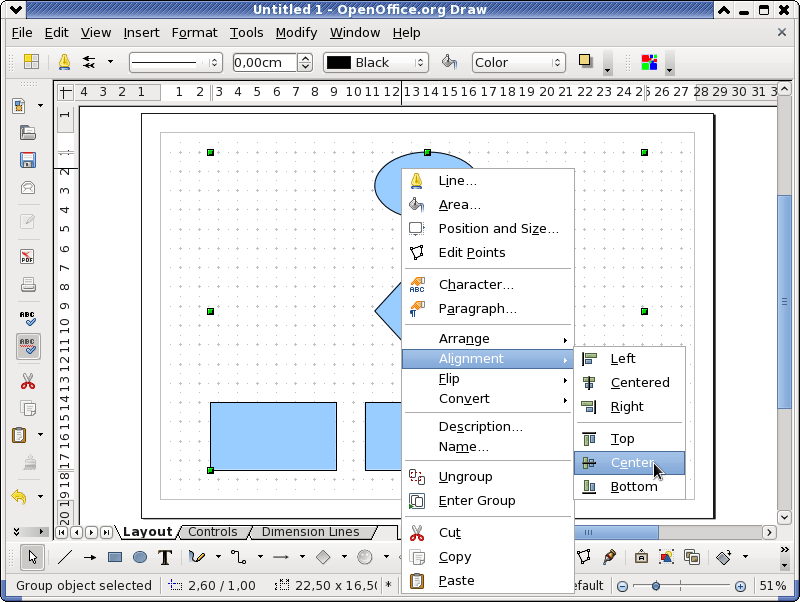Choose the Rectangle drawing tool
Image resolution: width=800 pixels, height=602 pixels.
[115, 557]
